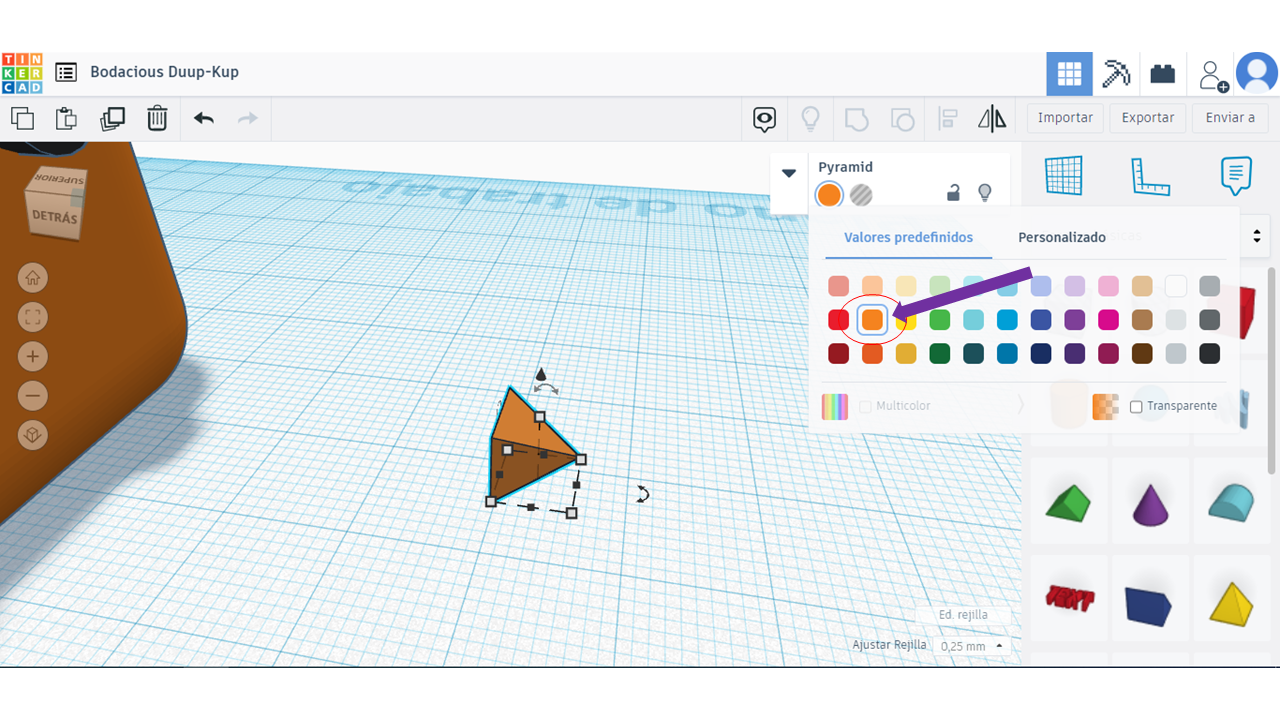Click the Tinkercad logo
1280x720 pixels.
click(x=22, y=73)
